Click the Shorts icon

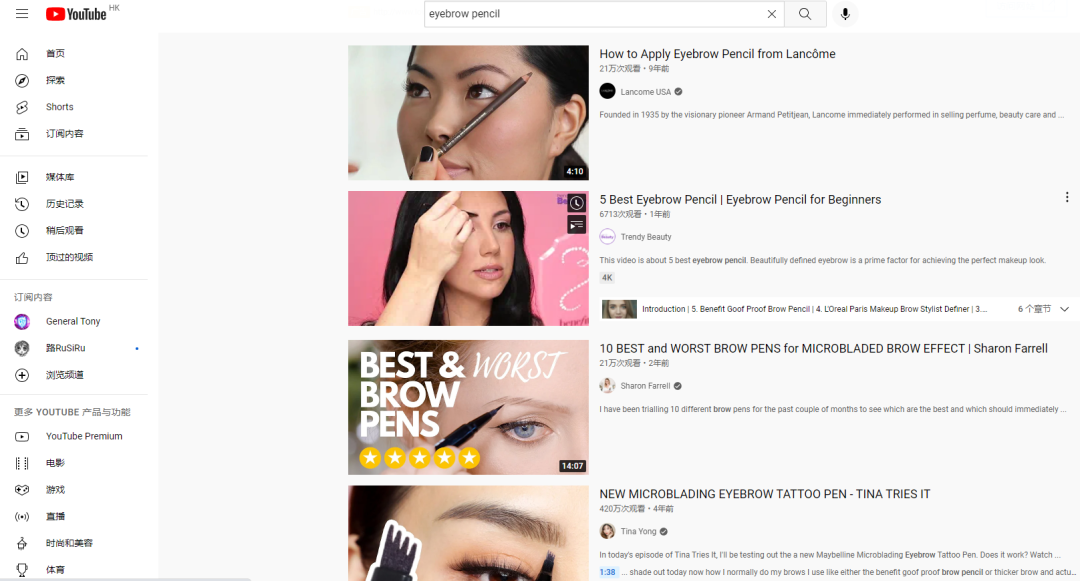click(22, 107)
